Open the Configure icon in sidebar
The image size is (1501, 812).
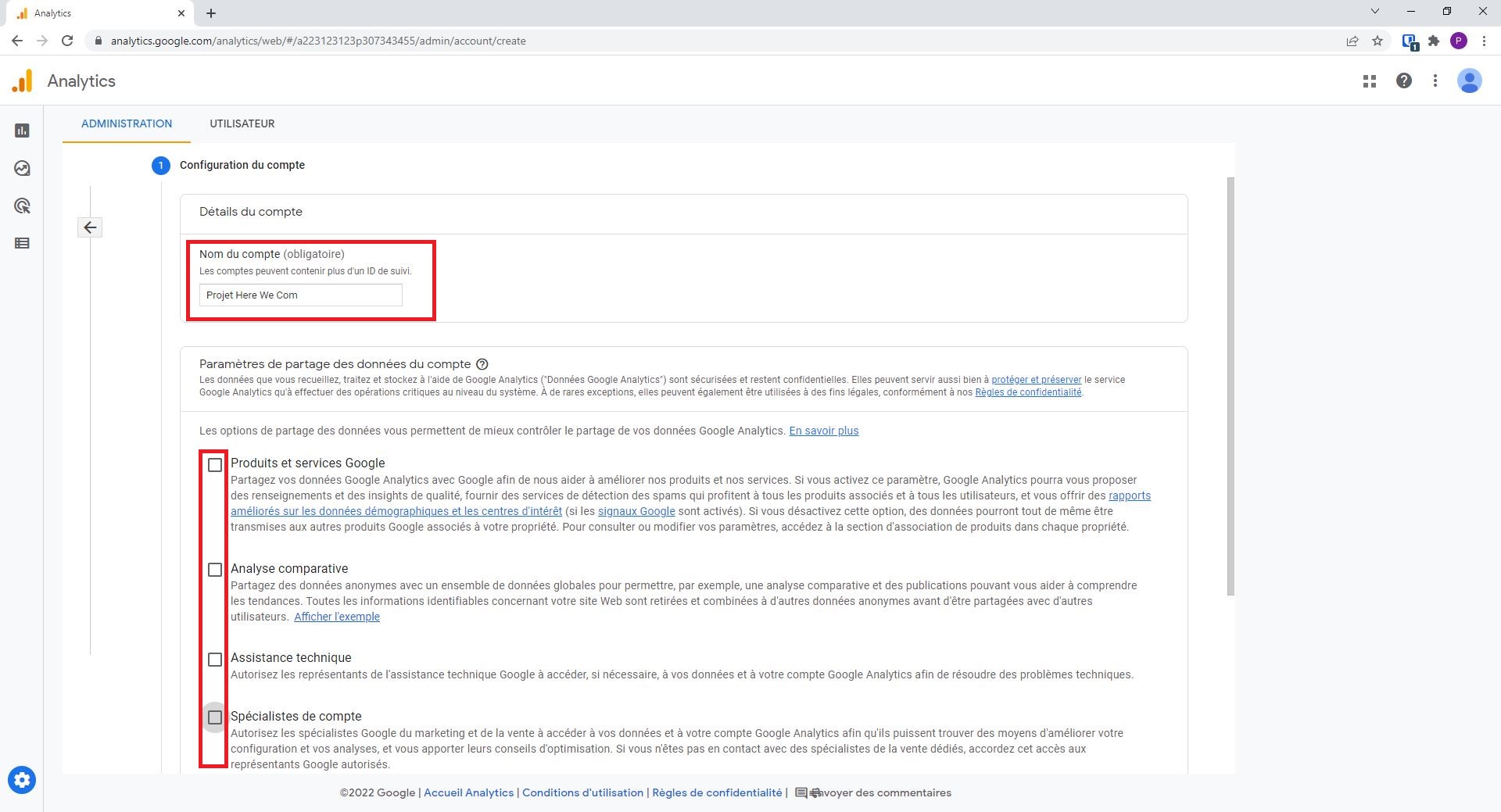click(22, 243)
